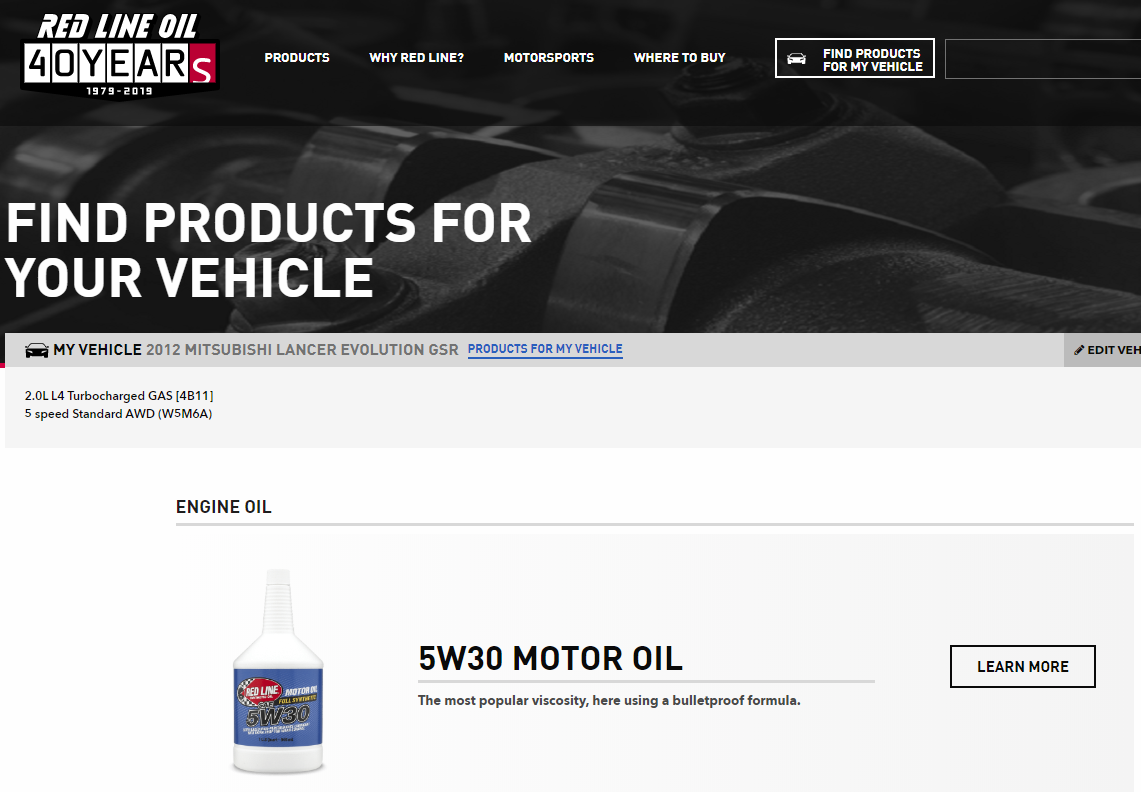Image resolution: width=1141 pixels, height=792 pixels.
Task: Open the Products menu
Action: click(x=297, y=58)
